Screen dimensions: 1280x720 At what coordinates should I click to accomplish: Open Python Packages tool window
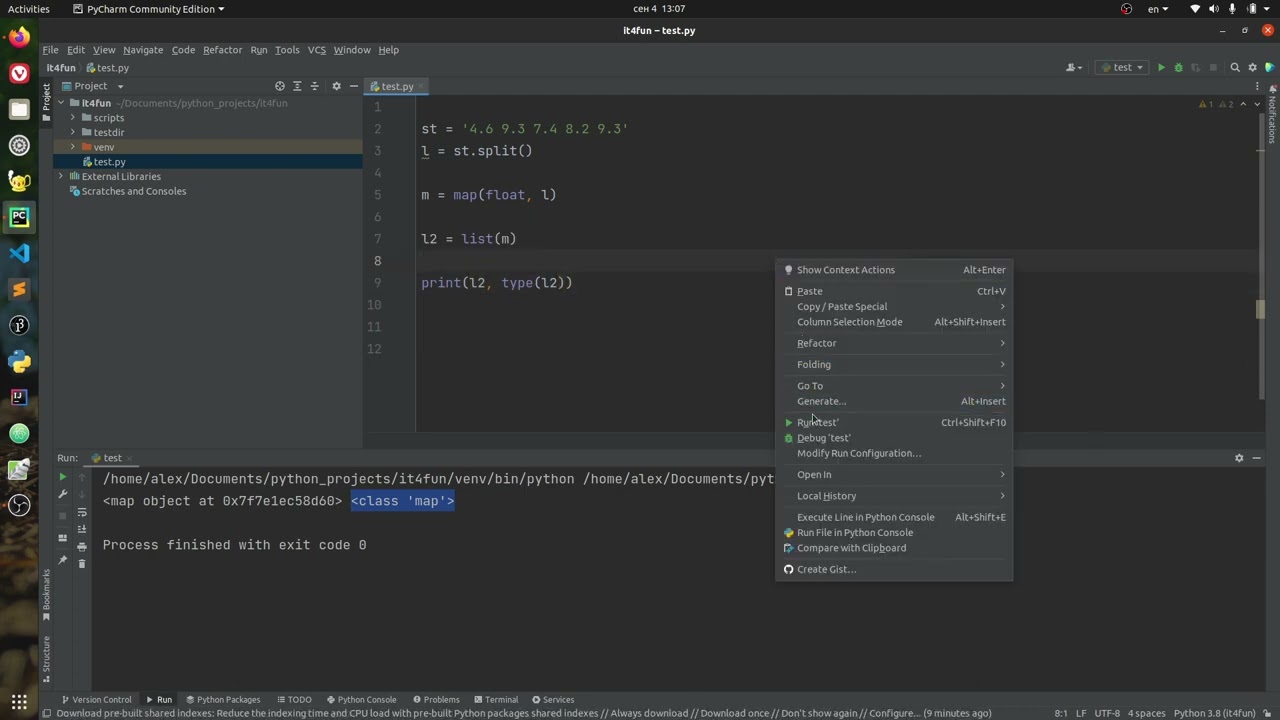point(222,700)
